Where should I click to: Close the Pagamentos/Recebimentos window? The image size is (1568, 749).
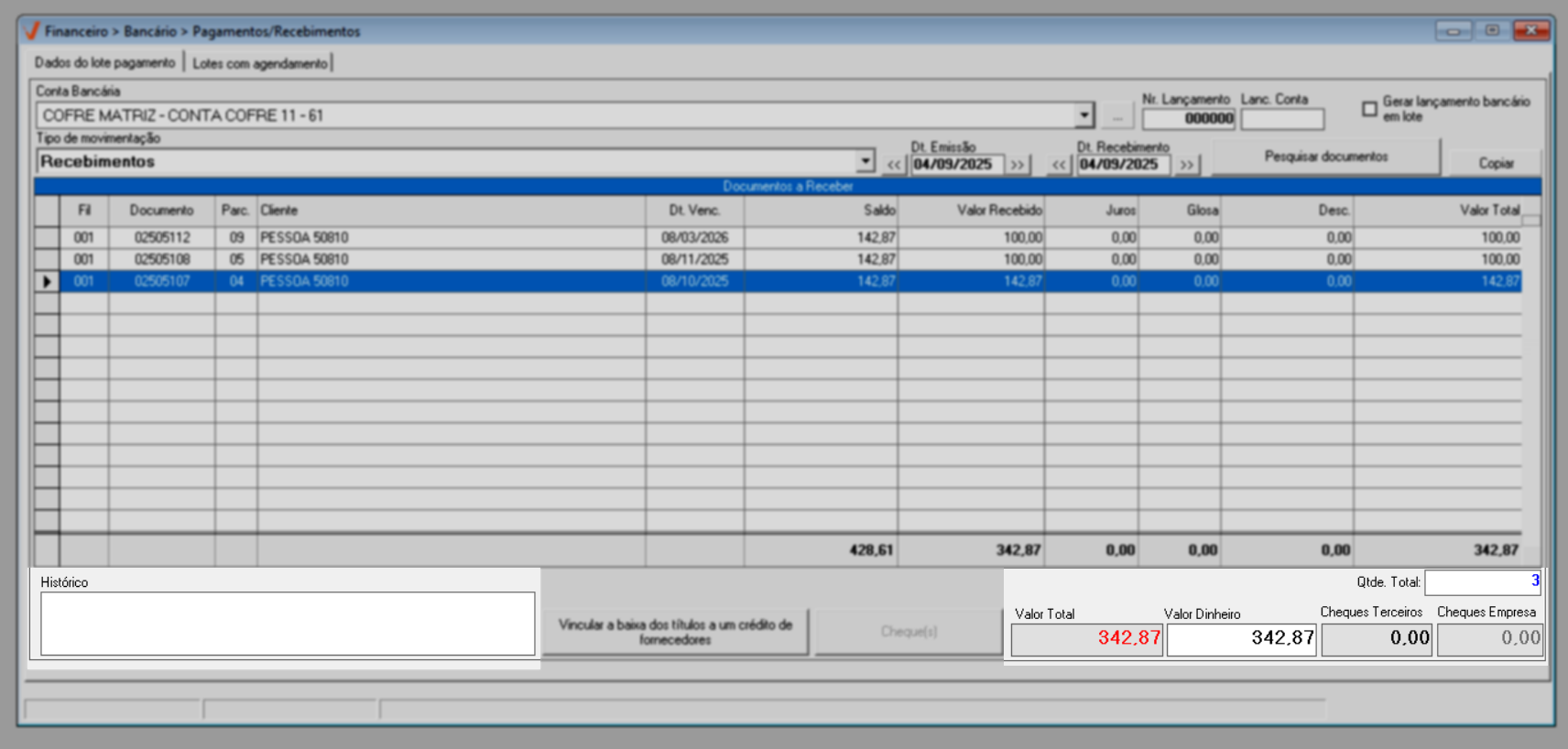pyautogui.click(x=1531, y=31)
